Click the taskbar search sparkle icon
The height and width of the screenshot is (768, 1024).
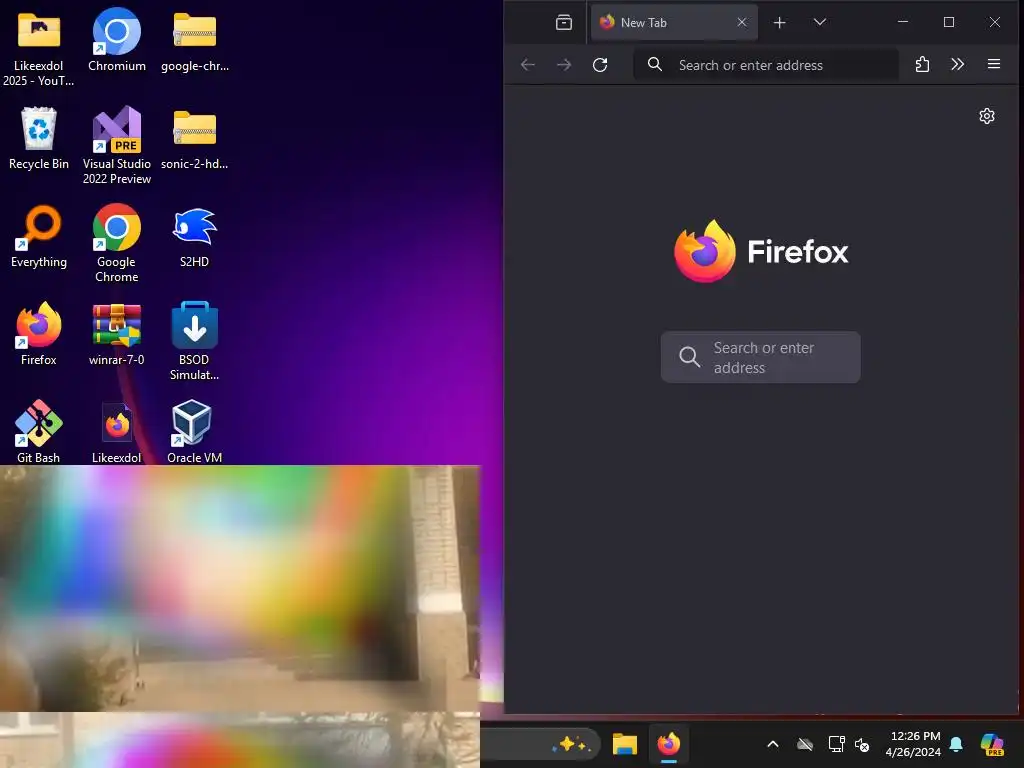coord(571,744)
